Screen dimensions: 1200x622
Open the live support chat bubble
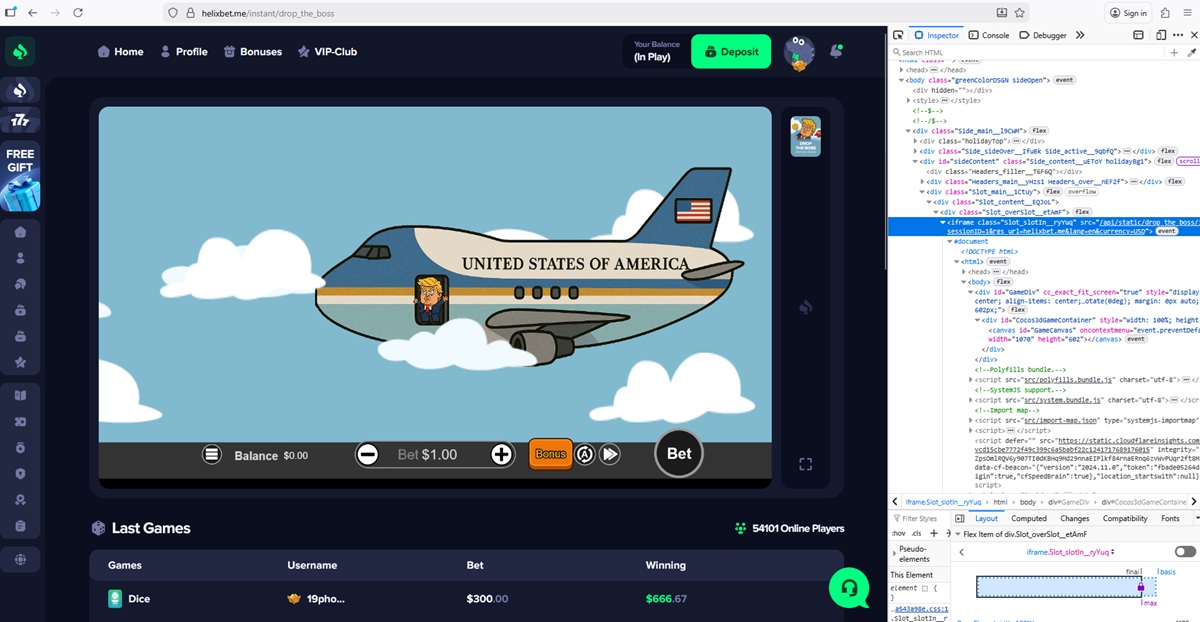point(848,588)
